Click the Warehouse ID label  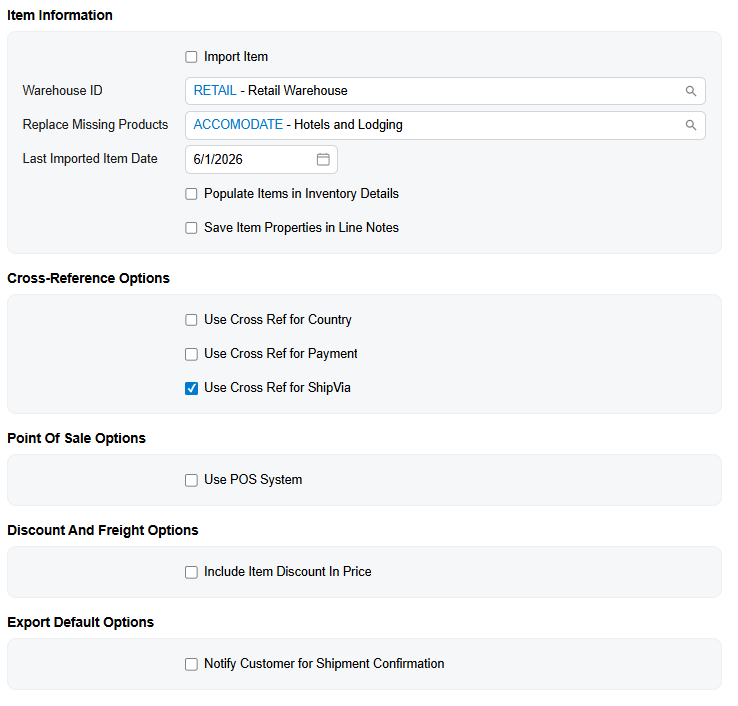pos(63,90)
